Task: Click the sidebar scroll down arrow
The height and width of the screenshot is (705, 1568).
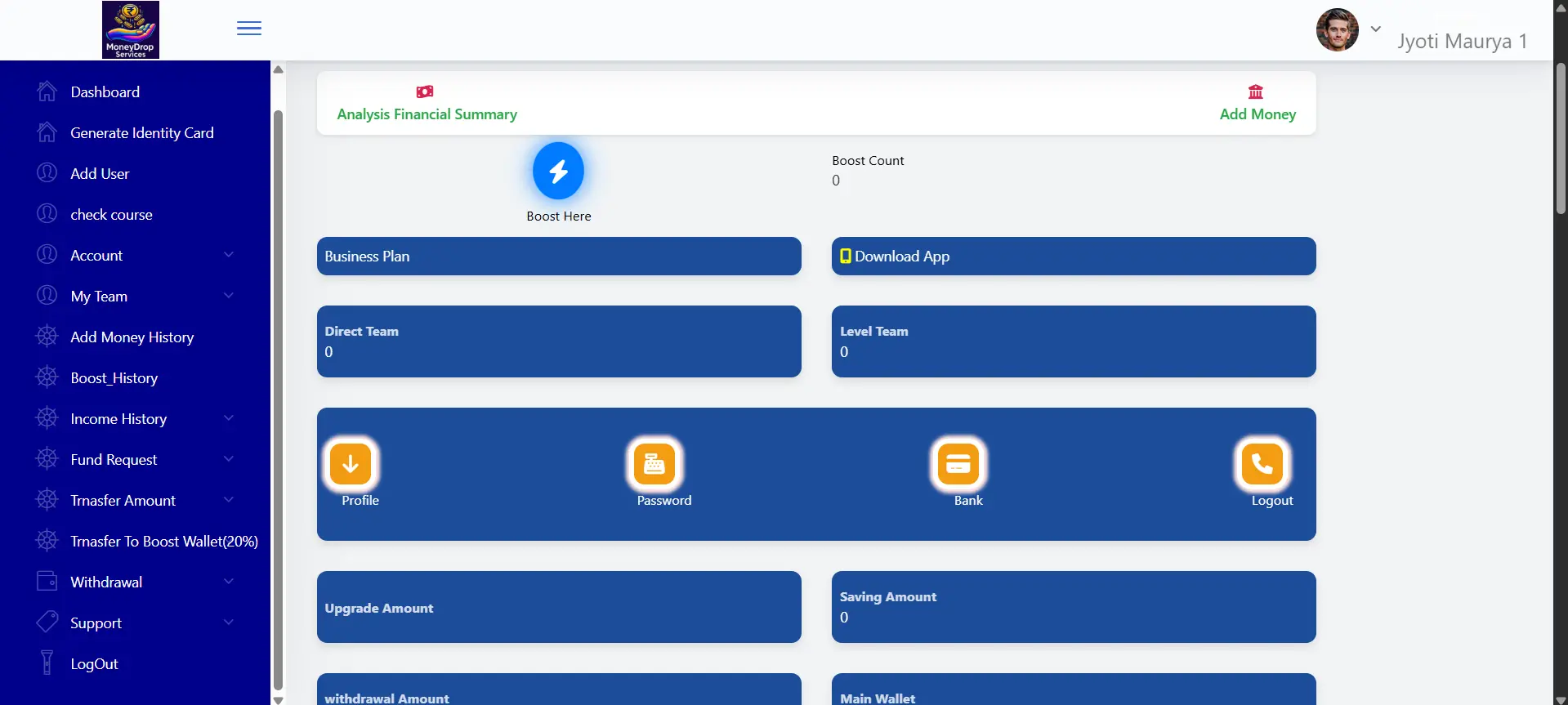Action: 278,699
